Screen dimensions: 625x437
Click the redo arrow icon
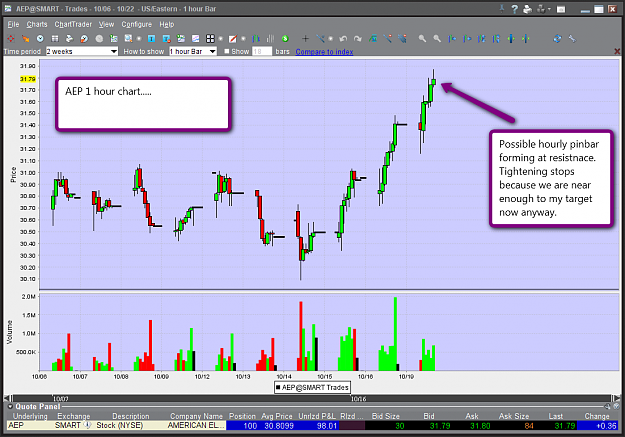click(358, 39)
